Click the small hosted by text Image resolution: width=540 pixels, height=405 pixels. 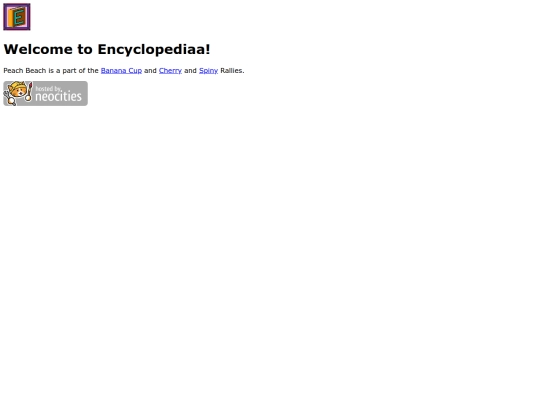click(x=48, y=89)
